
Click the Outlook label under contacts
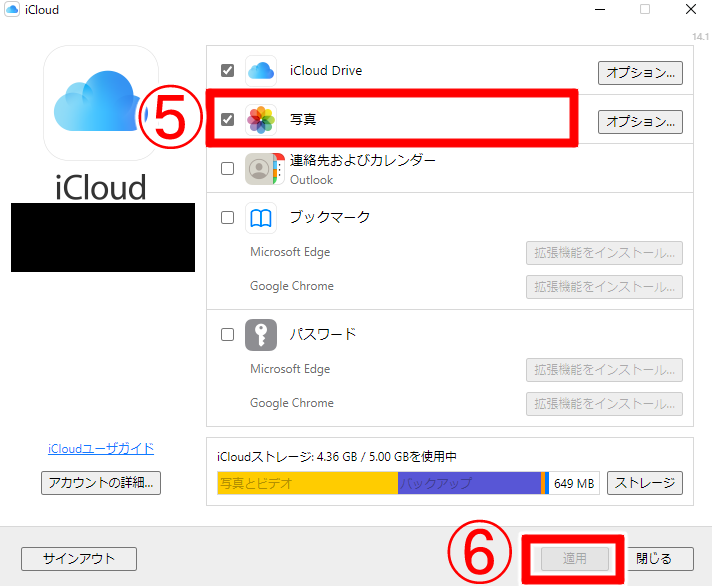[312, 180]
